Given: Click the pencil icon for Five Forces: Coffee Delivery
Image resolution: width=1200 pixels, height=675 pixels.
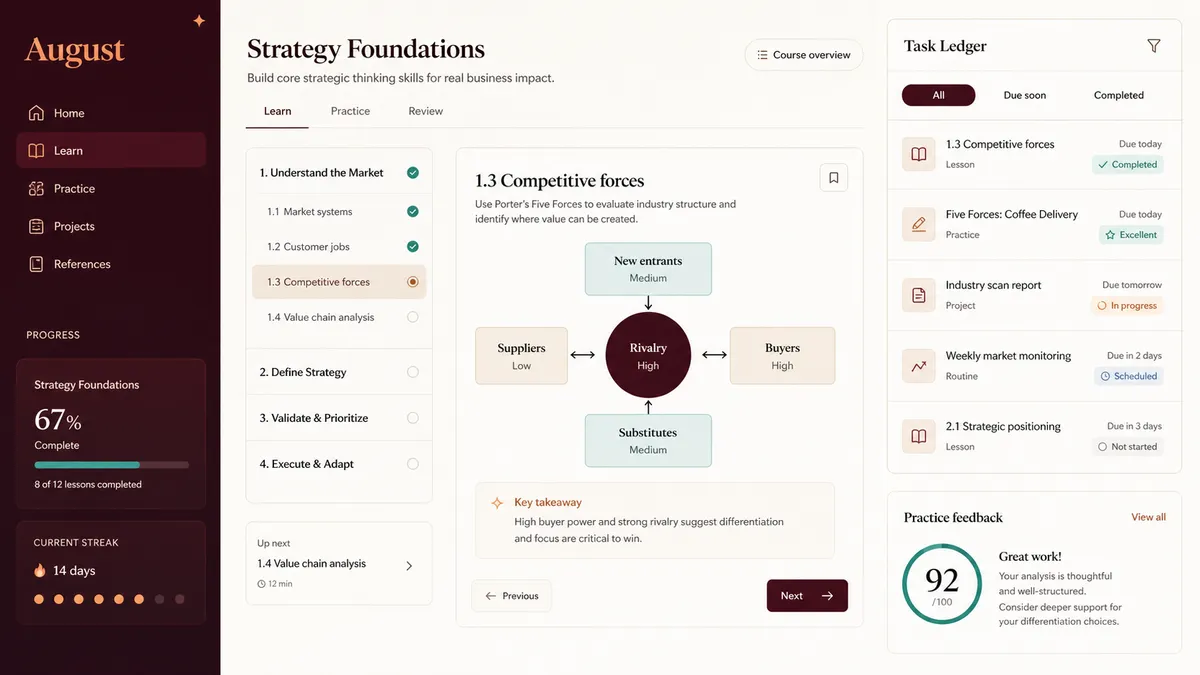Looking at the screenshot, I should (x=918, y=224).
